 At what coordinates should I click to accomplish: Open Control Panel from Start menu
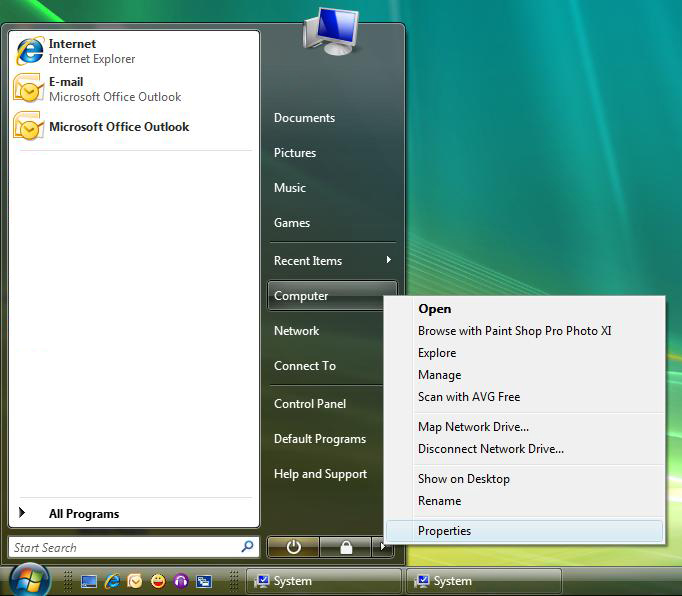pyautogui.click(x=310, y=404)
